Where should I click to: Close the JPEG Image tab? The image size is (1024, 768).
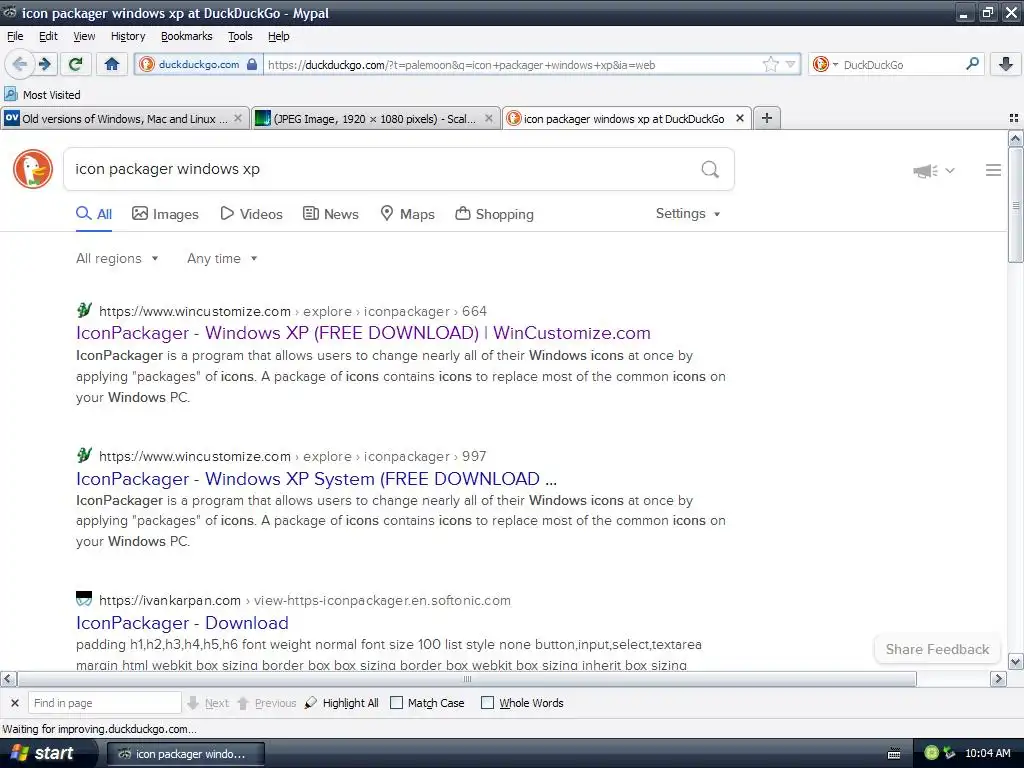click(x=488, y=118)
